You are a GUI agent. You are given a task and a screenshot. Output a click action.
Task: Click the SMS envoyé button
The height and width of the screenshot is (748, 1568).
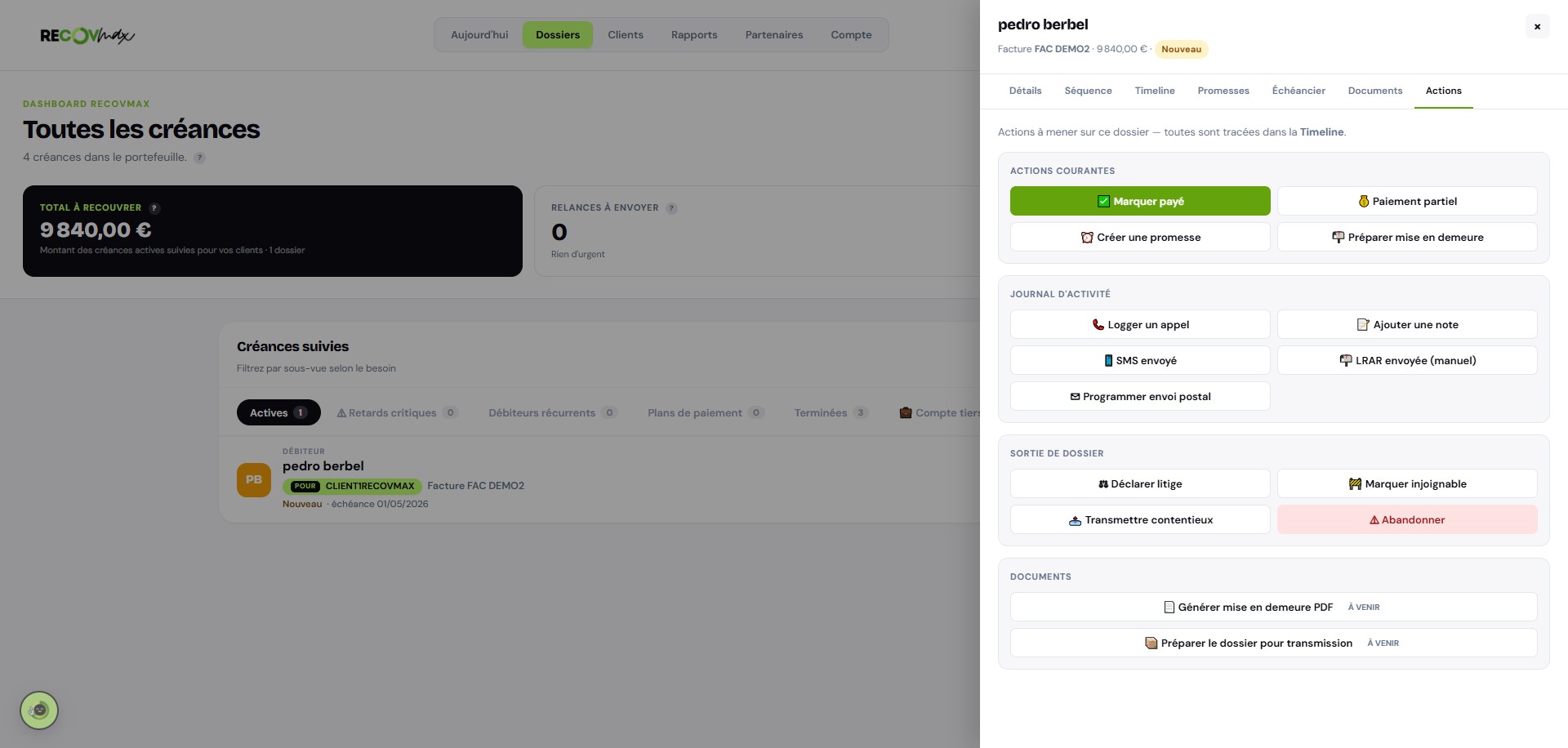point(1140,361)
